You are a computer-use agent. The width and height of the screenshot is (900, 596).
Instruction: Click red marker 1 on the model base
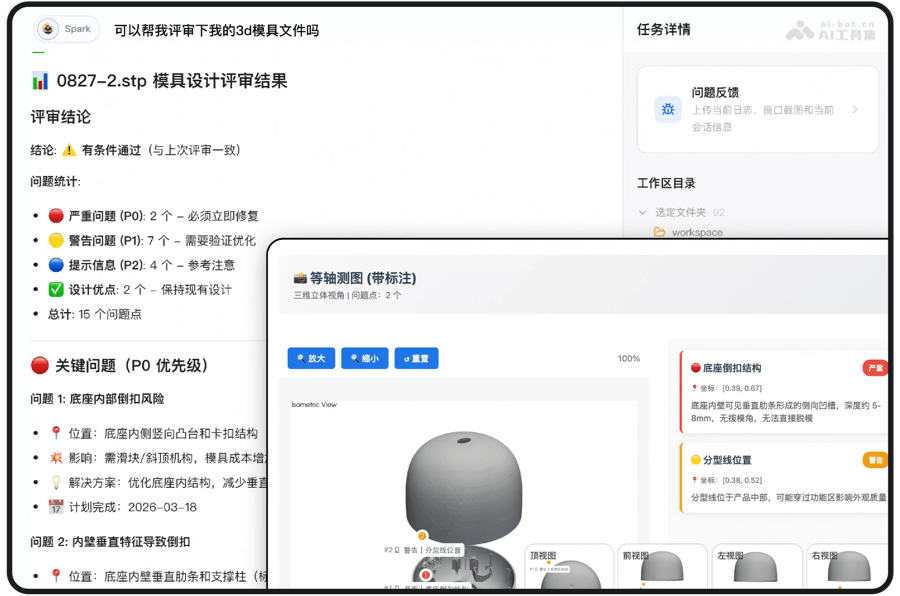coord(426,575)
